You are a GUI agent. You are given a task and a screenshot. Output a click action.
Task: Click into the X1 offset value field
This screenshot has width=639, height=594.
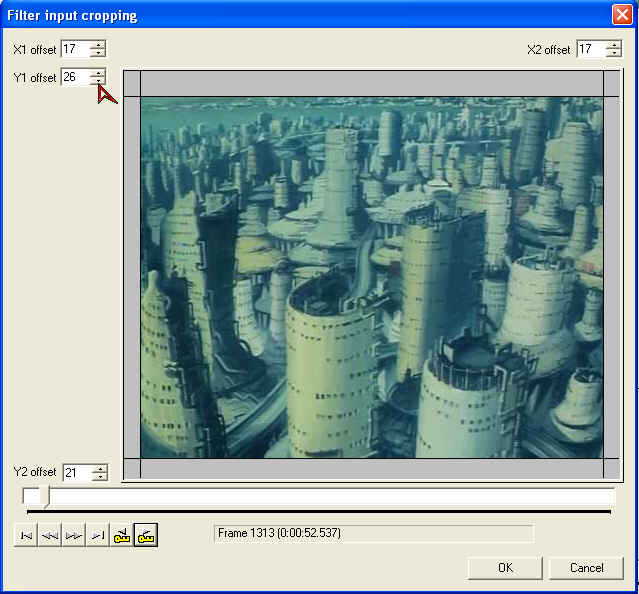76,49
